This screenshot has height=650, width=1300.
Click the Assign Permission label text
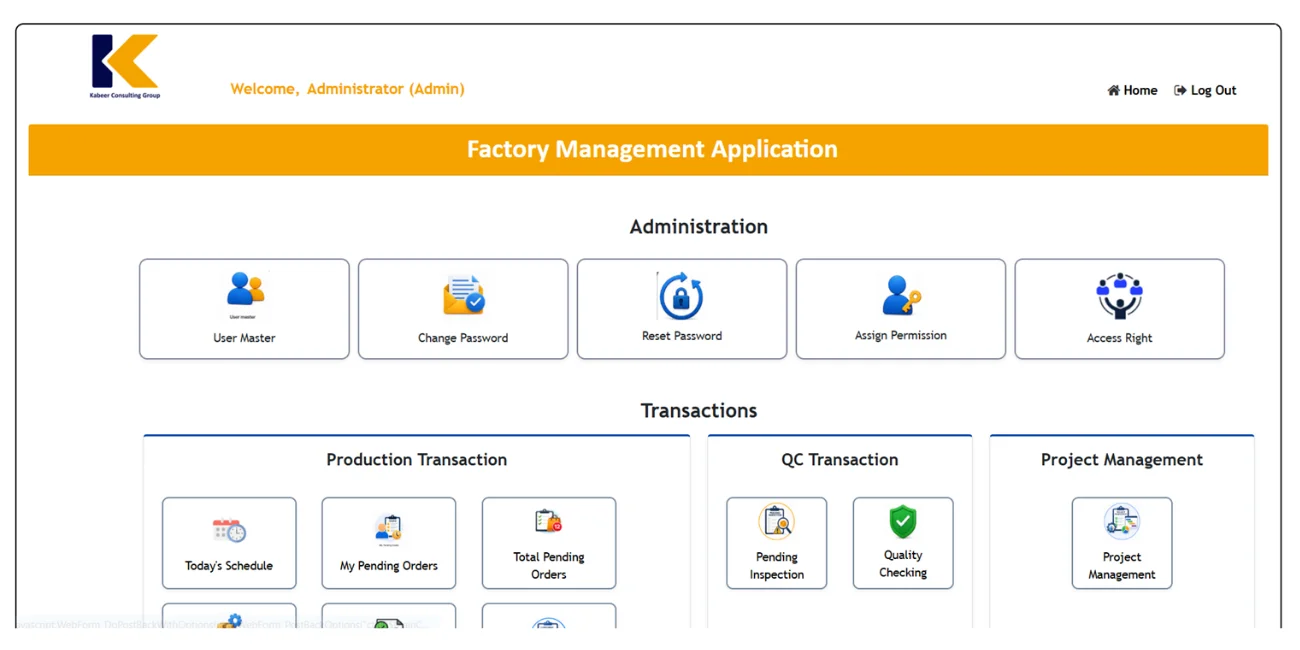(x=901, y=336)
